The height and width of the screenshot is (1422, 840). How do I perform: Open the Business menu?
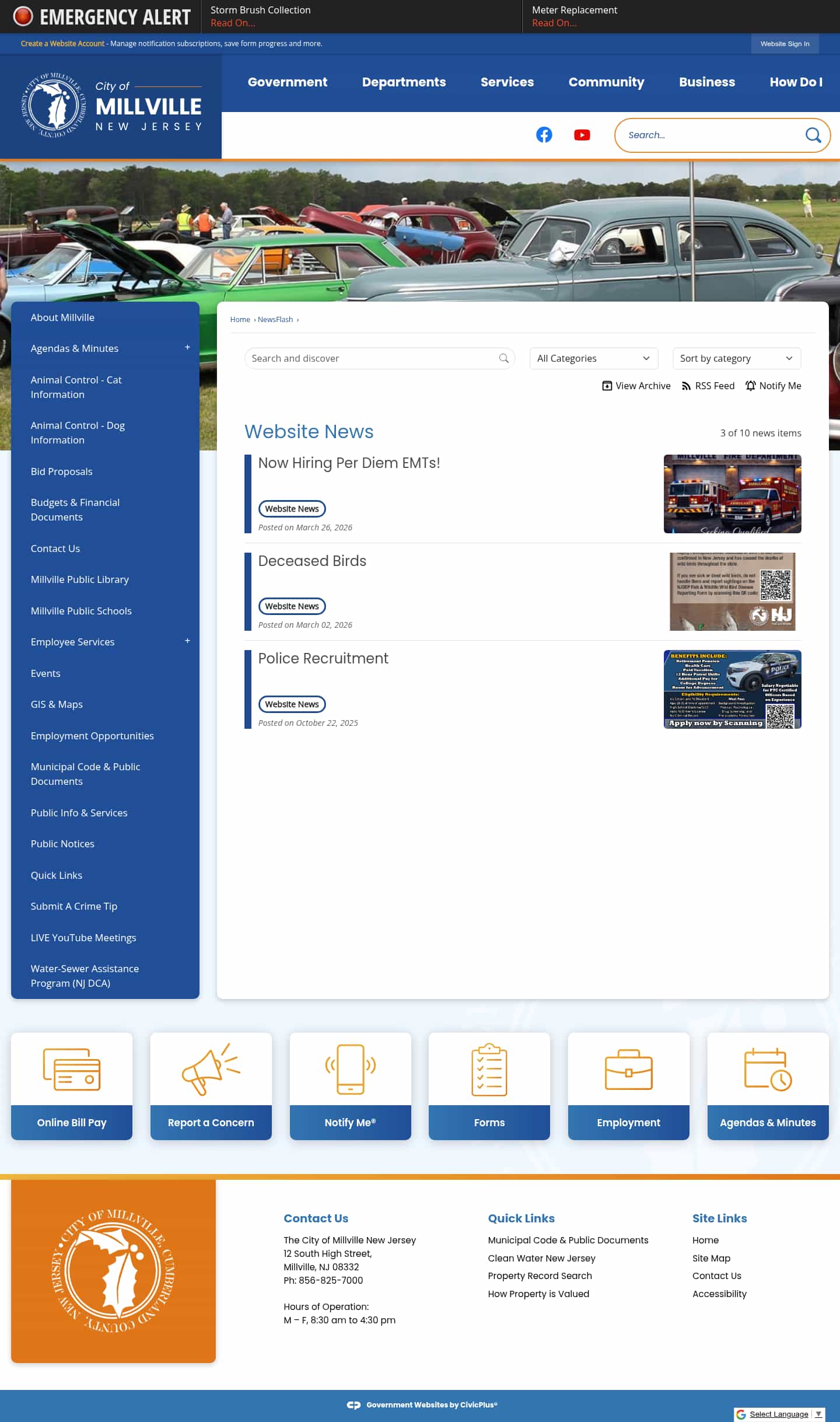706,82
